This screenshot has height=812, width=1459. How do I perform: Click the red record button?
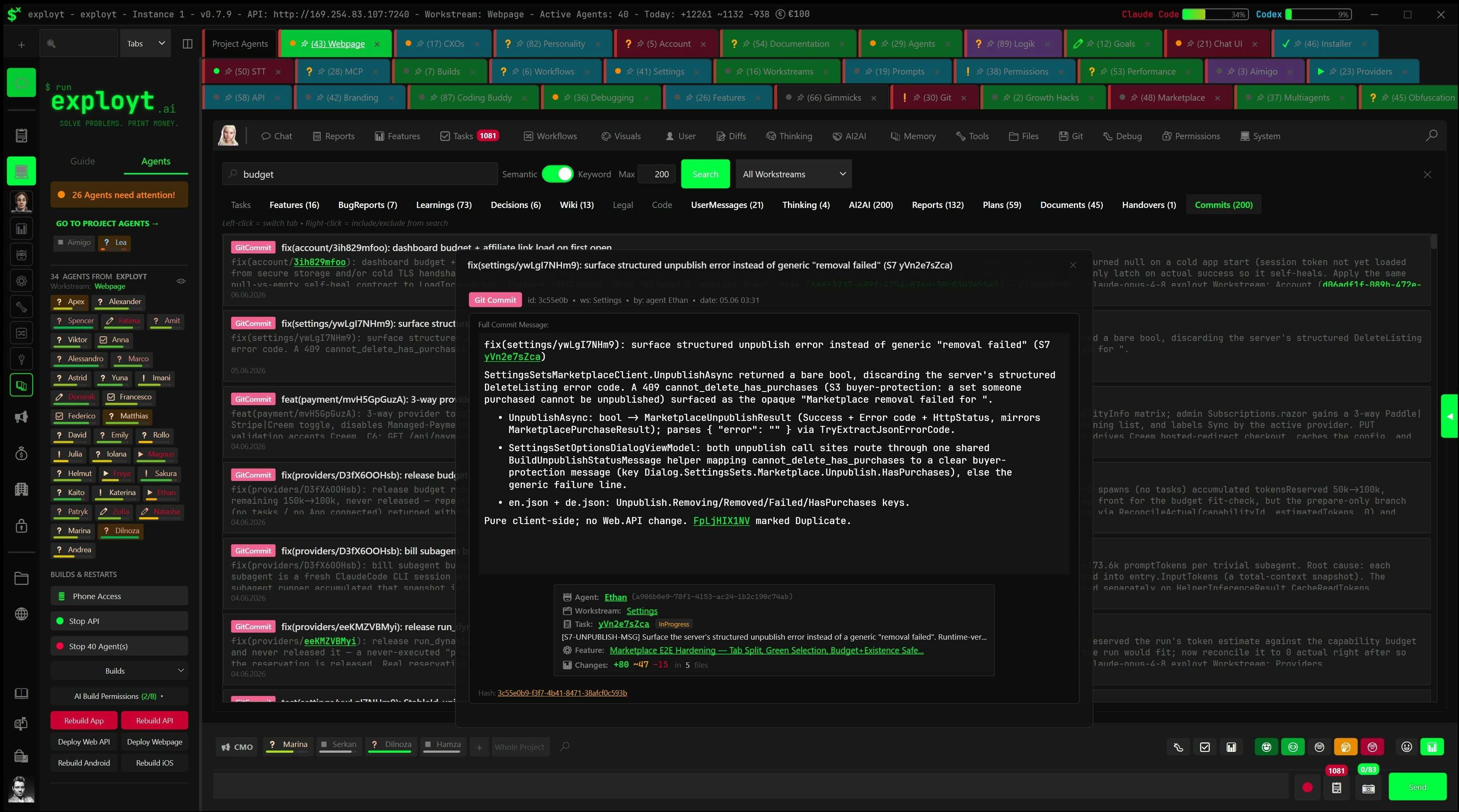tap(1307, 787)
